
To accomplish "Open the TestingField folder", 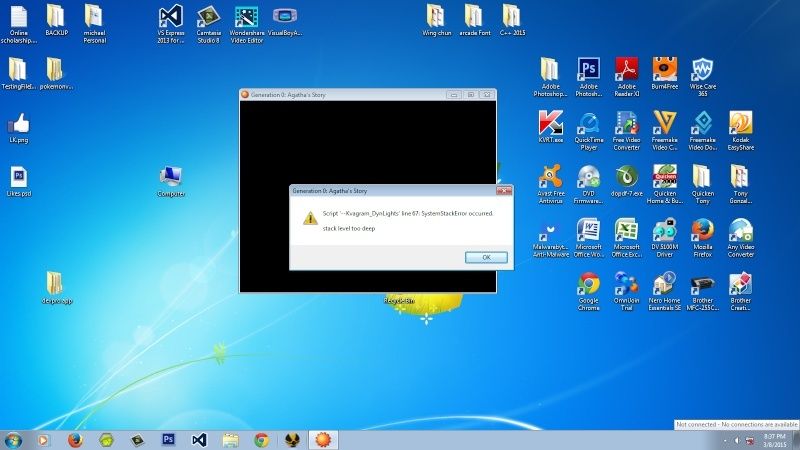I will pyautogui.click(x=18, y=74).
